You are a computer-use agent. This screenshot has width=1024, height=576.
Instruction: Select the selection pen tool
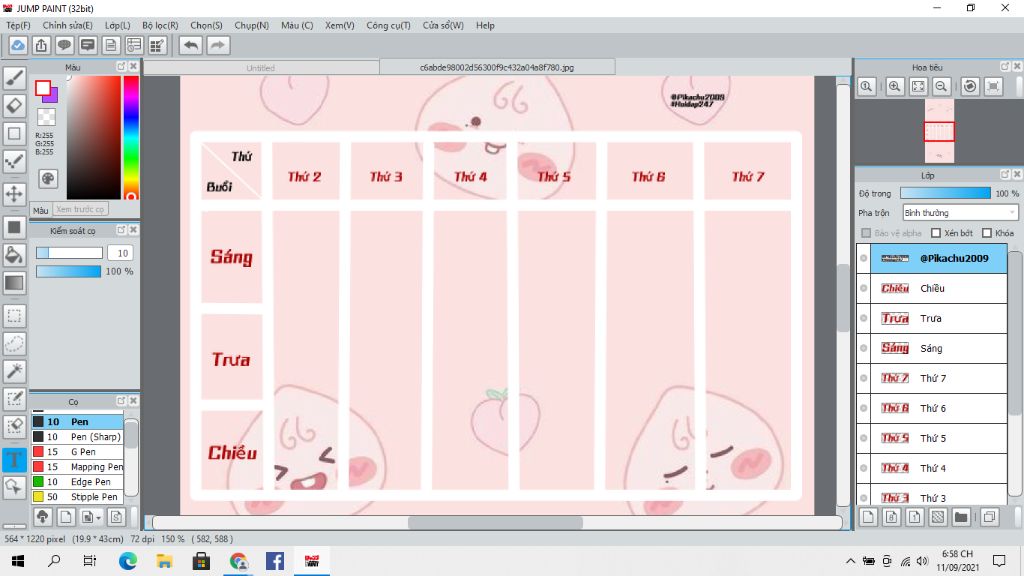coord(14,399)
